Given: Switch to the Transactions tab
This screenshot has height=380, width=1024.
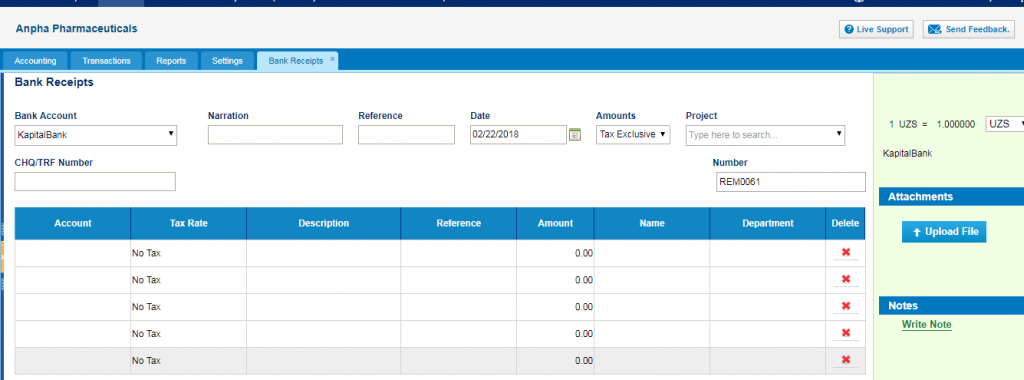Looking at the screenshot, I should [106, 61].
